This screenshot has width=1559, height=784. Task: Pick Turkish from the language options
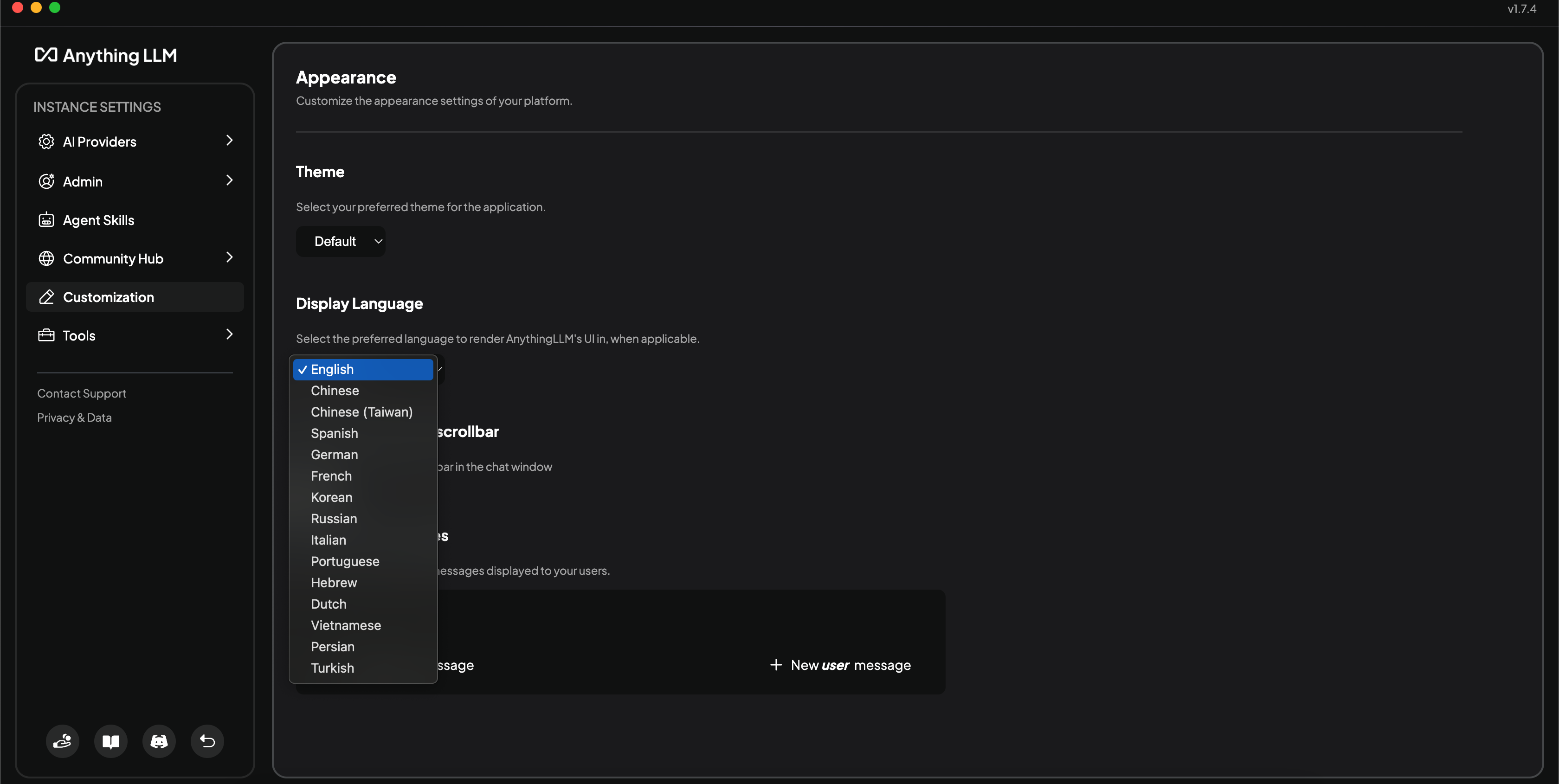[332, 668]
